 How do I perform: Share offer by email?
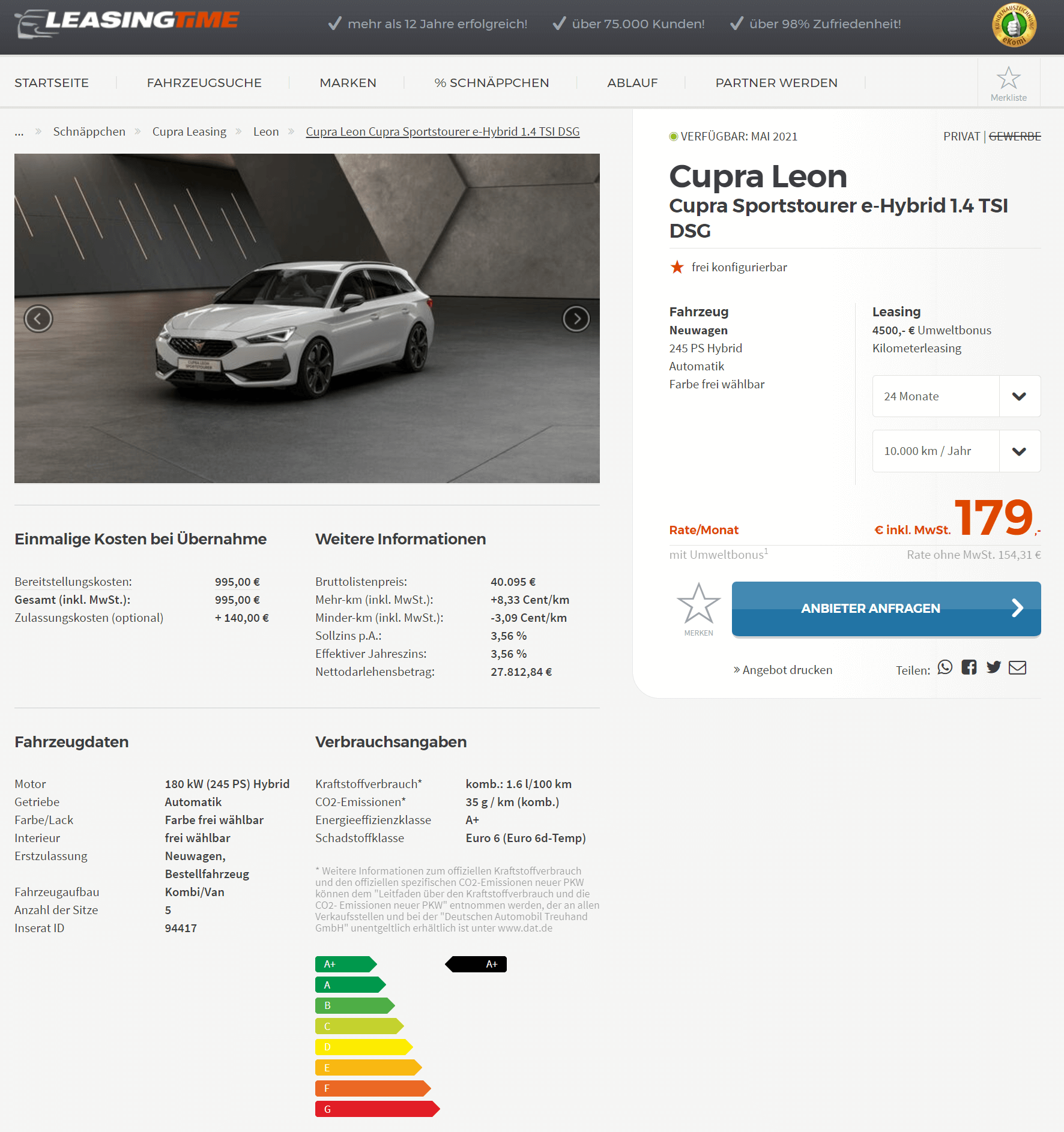pos(1017,667)
